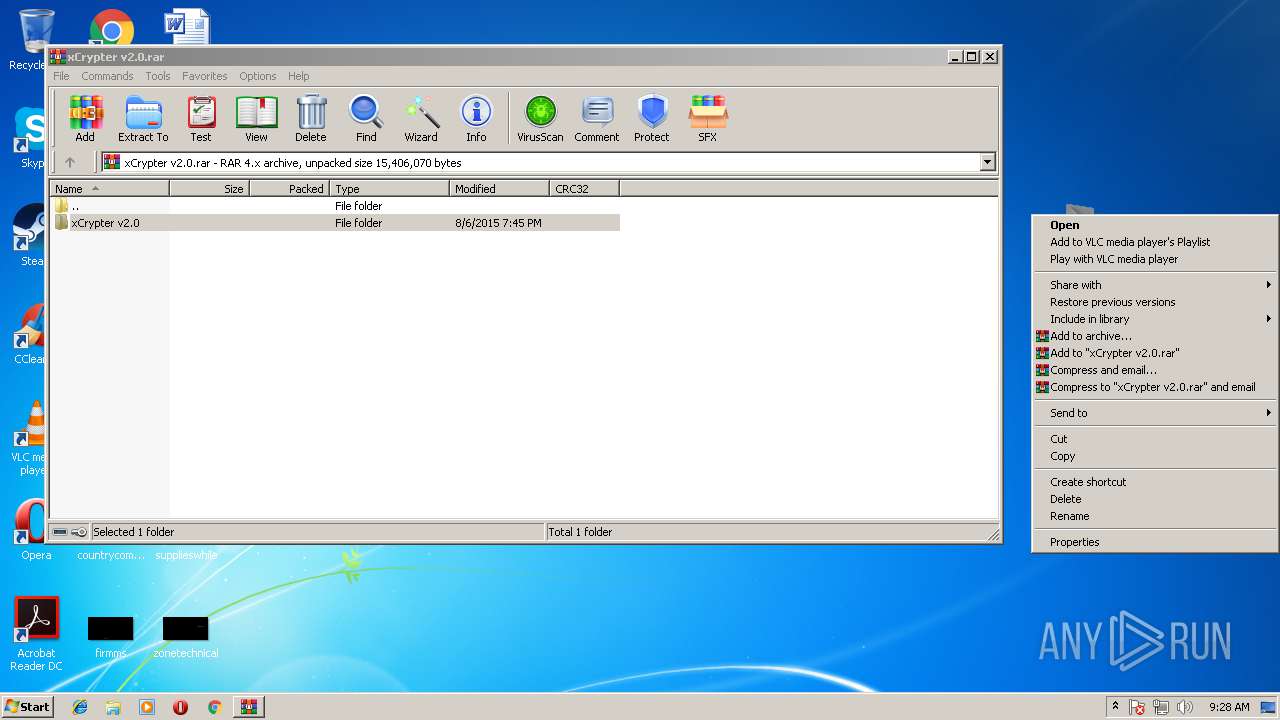
Task: Sort by the CRC32 column header
Action: point(584,188)
